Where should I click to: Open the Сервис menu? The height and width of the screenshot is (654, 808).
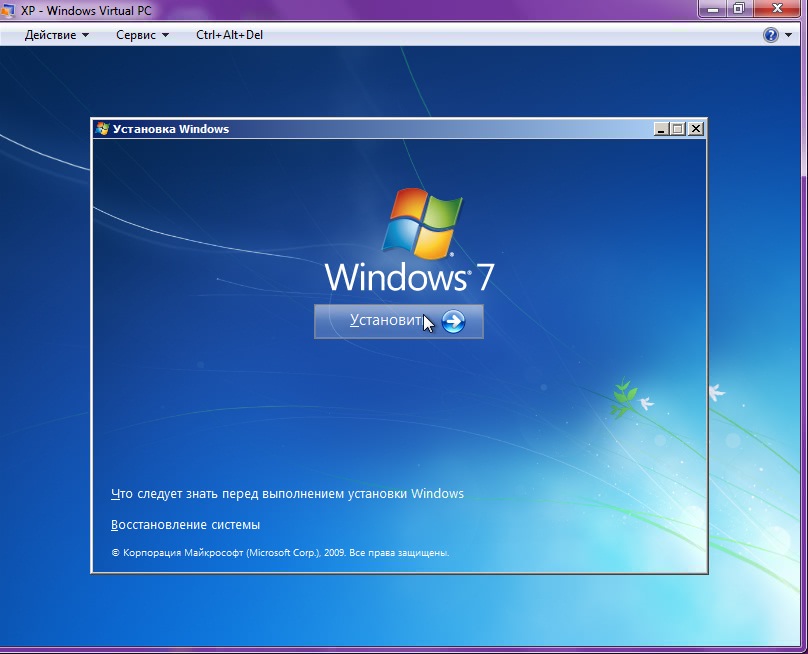click(142, 35)
